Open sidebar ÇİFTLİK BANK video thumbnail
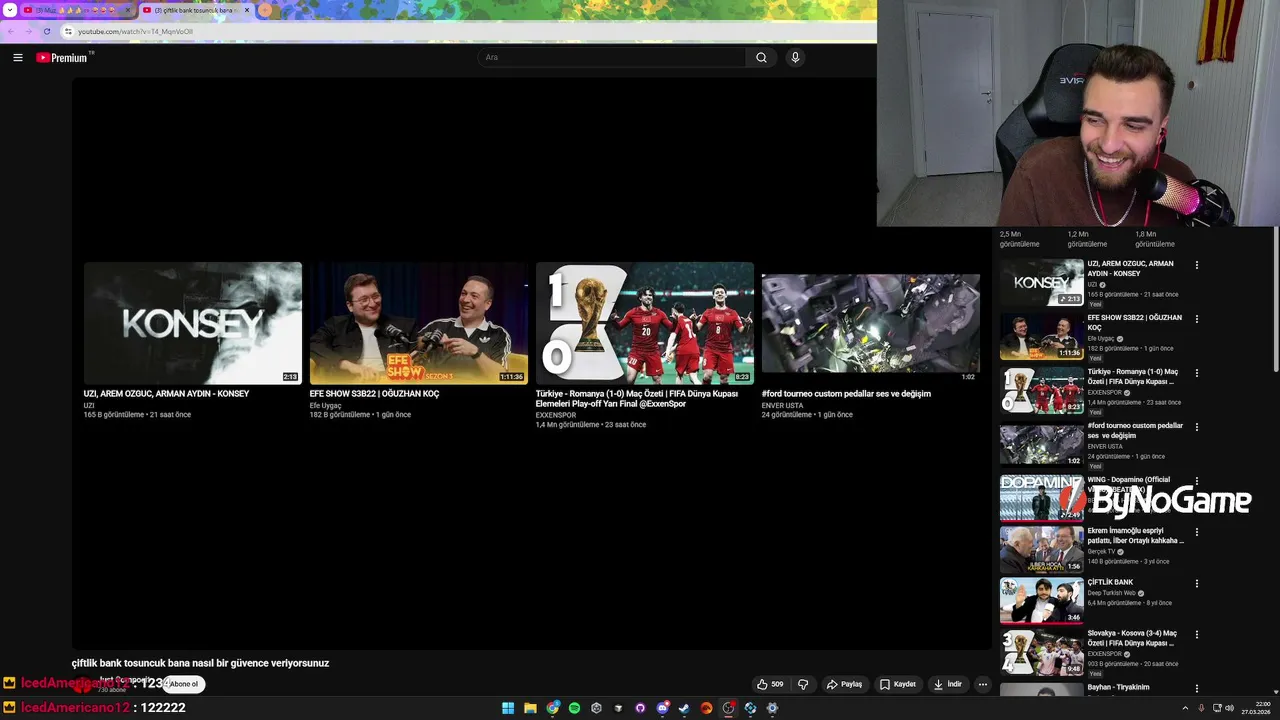The height and width of the screenshot is (720, 1280). [x=1041, y=600]
